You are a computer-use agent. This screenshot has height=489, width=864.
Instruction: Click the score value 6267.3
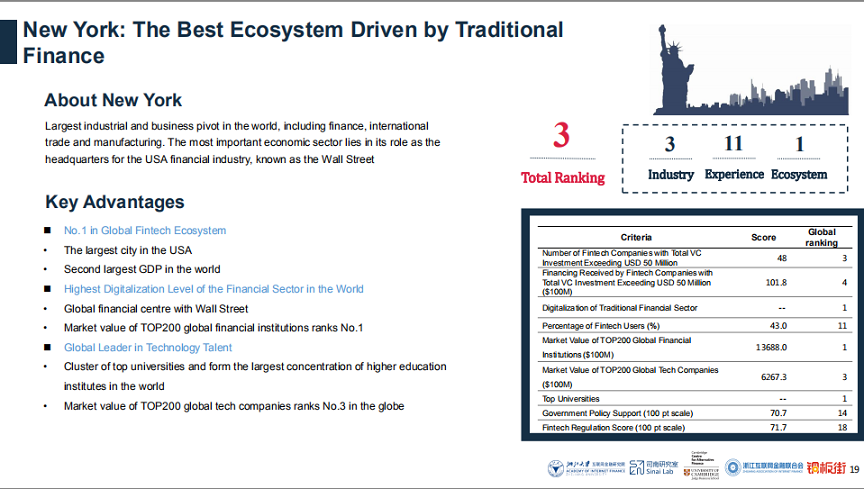click(x=774, y=377)
